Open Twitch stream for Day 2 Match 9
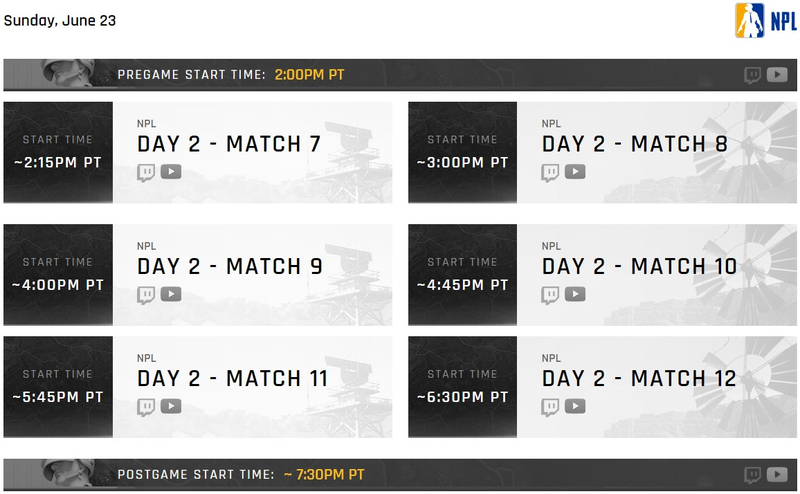 [146, 295]
